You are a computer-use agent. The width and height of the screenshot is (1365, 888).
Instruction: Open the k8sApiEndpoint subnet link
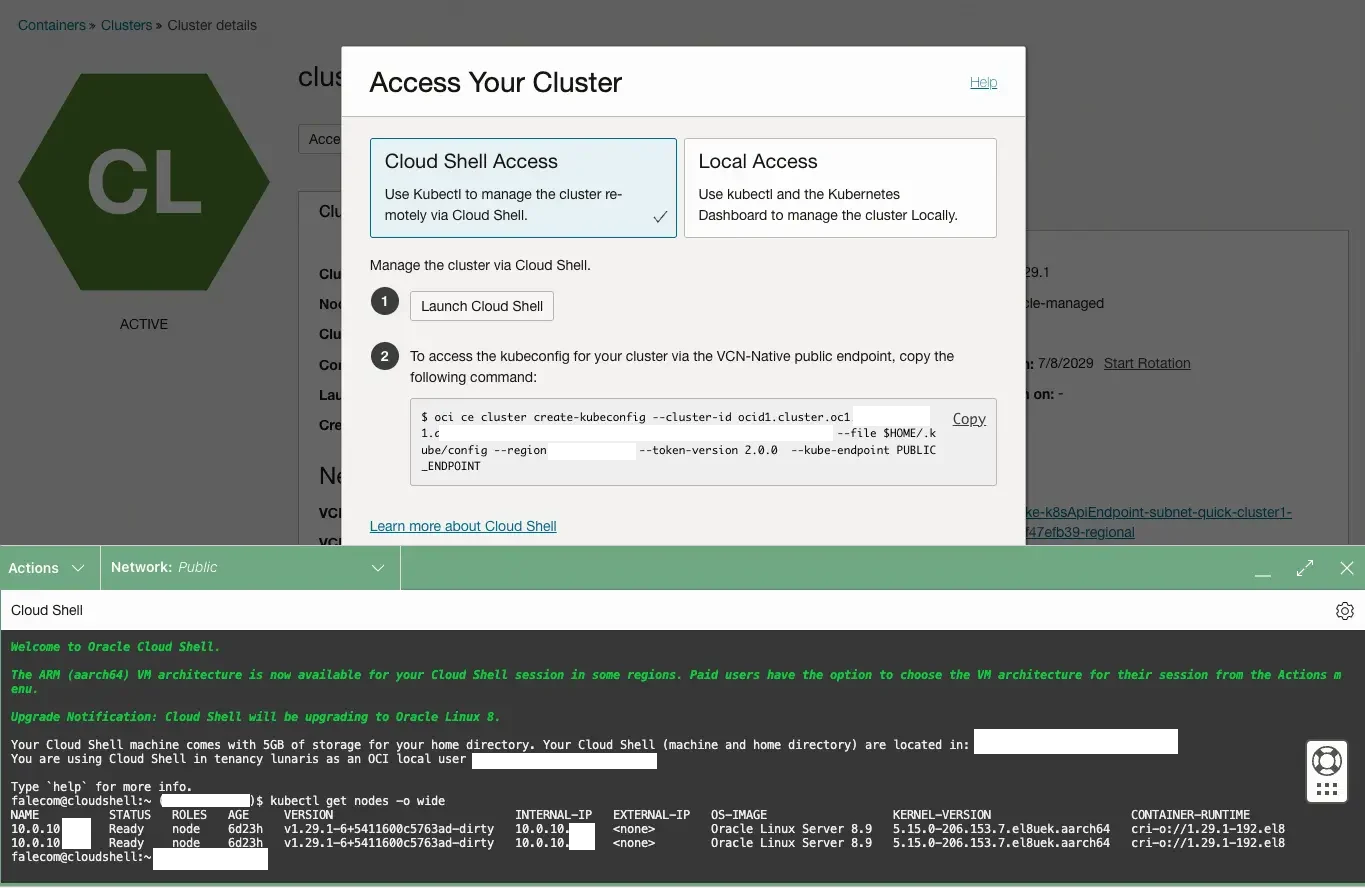[x=1159, y=522]
